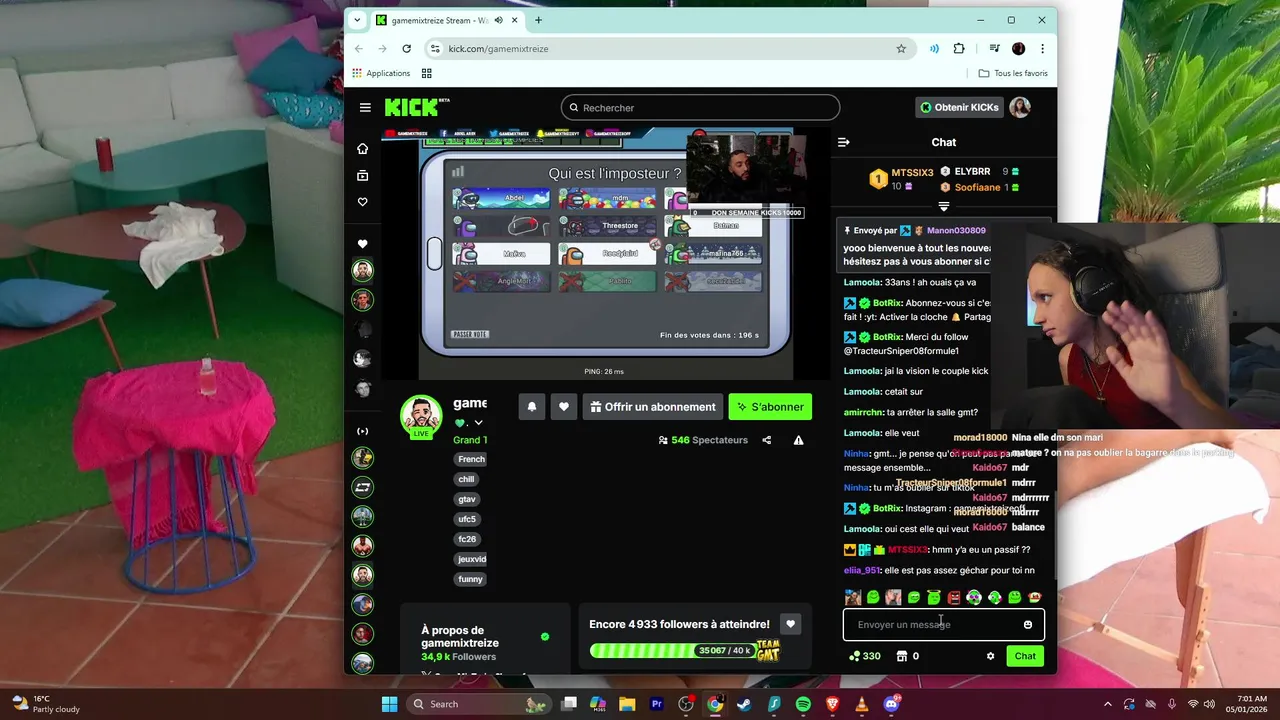Open Steam from the taskbar
1280x720 pixels.
[744, 704]
